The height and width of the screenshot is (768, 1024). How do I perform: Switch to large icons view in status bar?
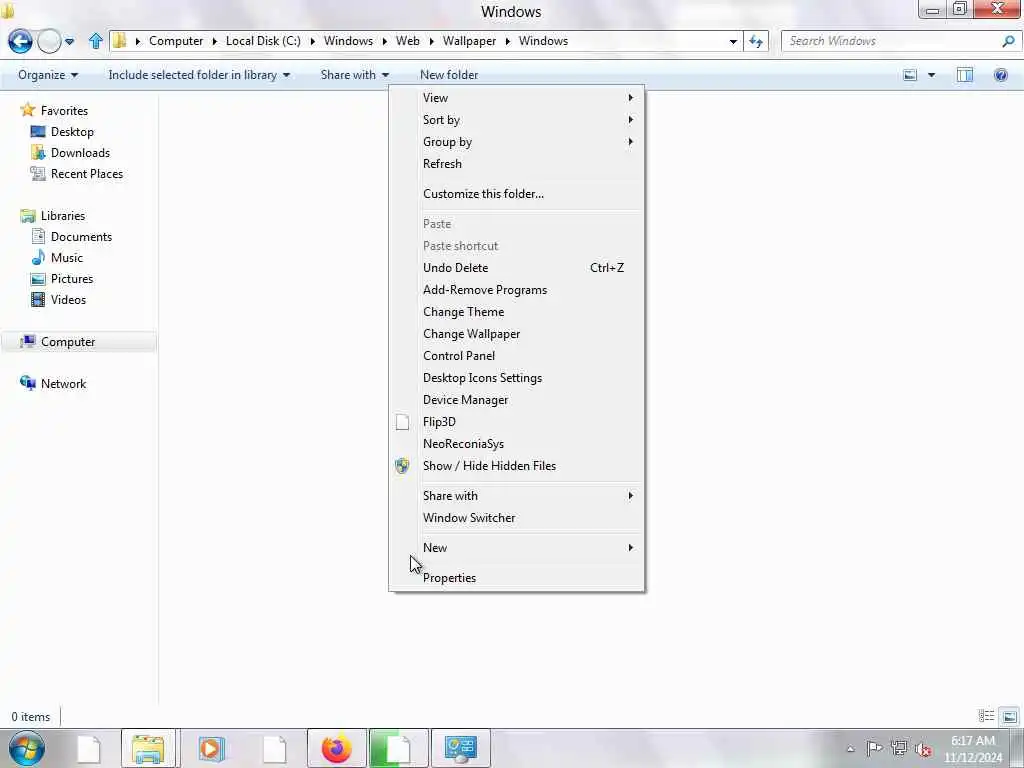[1009, 716]
